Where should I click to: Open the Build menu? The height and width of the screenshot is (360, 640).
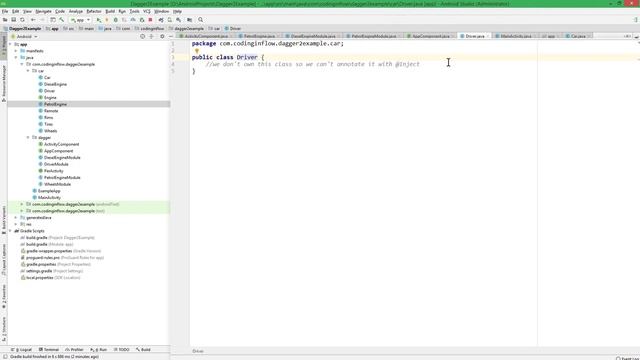coord(110,11)
